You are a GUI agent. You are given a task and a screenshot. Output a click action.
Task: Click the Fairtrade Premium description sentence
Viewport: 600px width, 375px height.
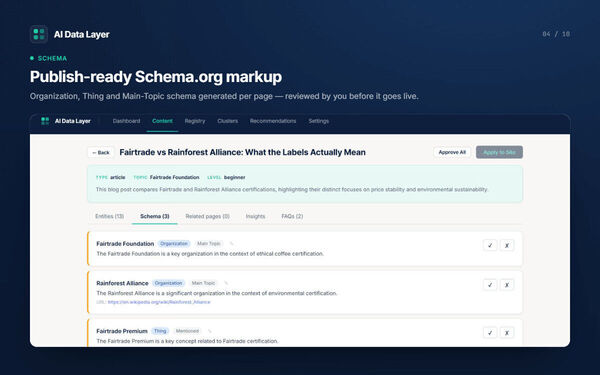tap(188, 341)
